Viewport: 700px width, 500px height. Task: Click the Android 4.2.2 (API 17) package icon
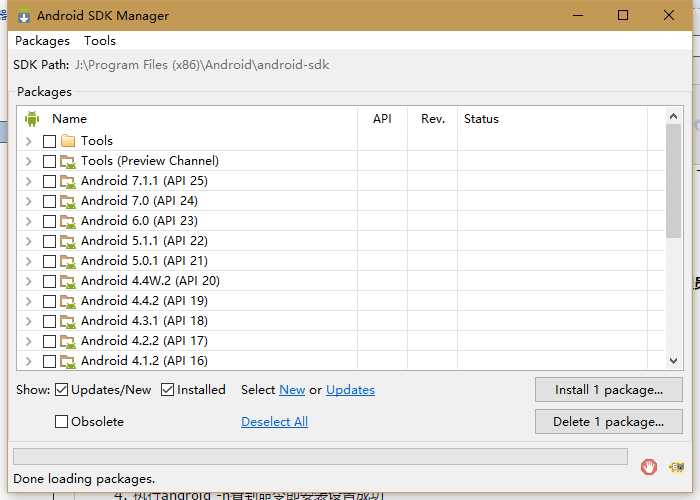tap(67, 342)
